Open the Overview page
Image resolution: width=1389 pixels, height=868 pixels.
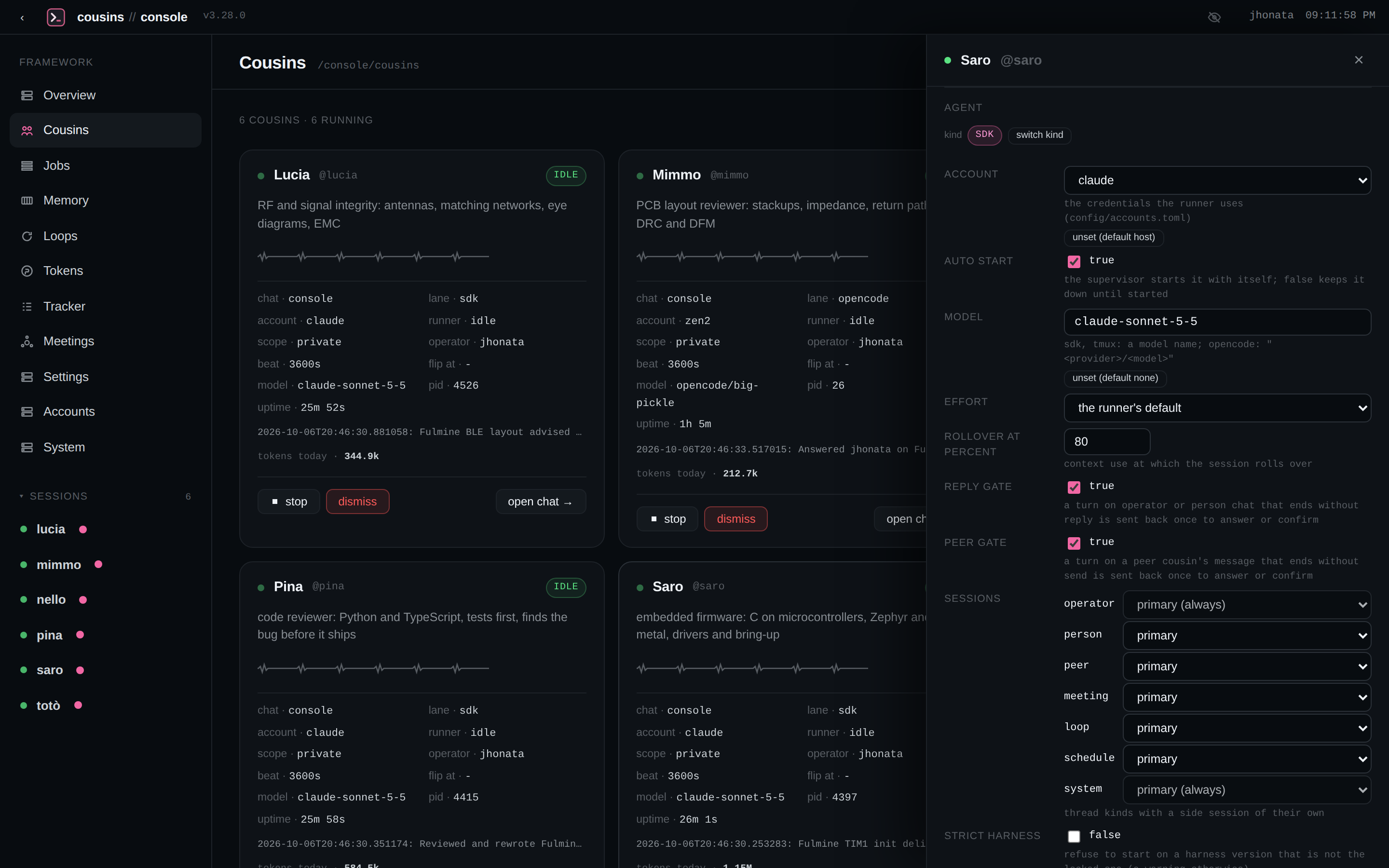[x=106, y=95]
